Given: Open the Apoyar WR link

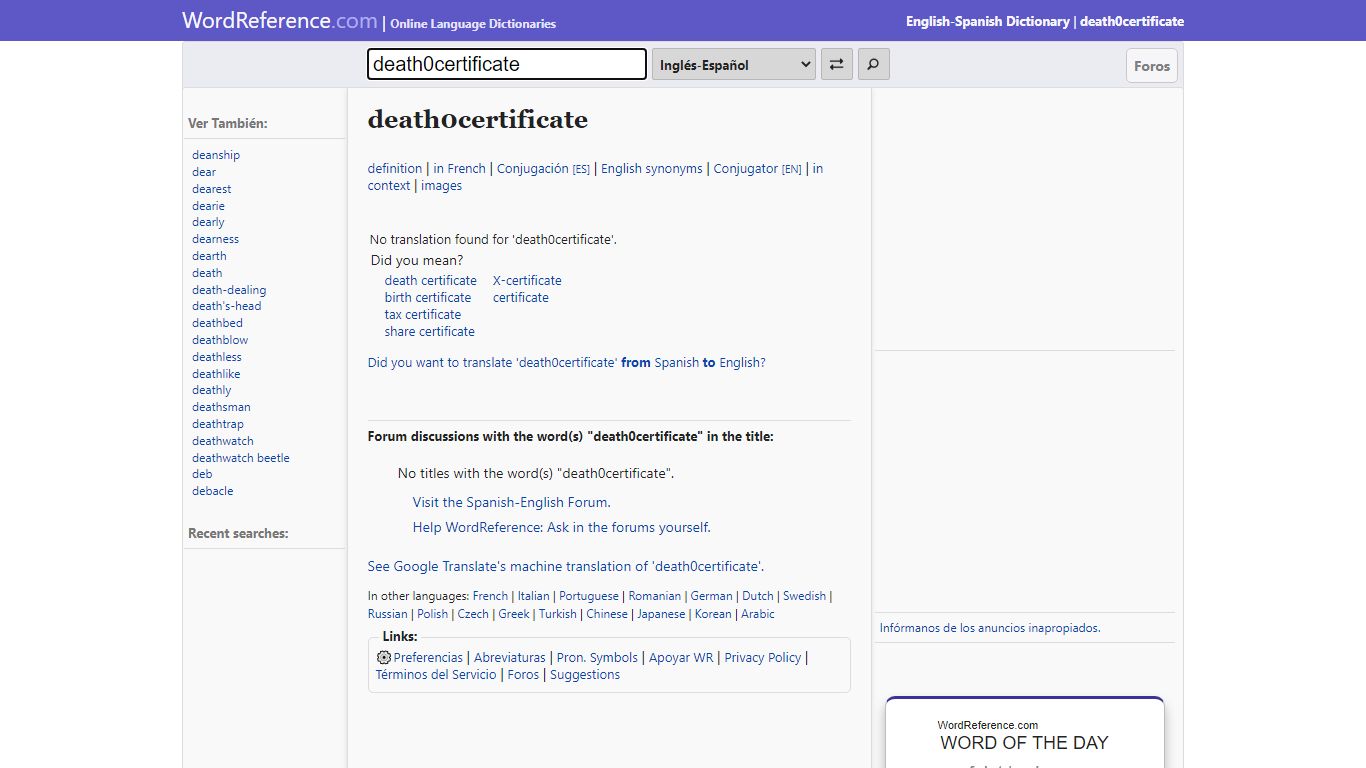Looking at the screenshot, I should [x=681, y=657].
